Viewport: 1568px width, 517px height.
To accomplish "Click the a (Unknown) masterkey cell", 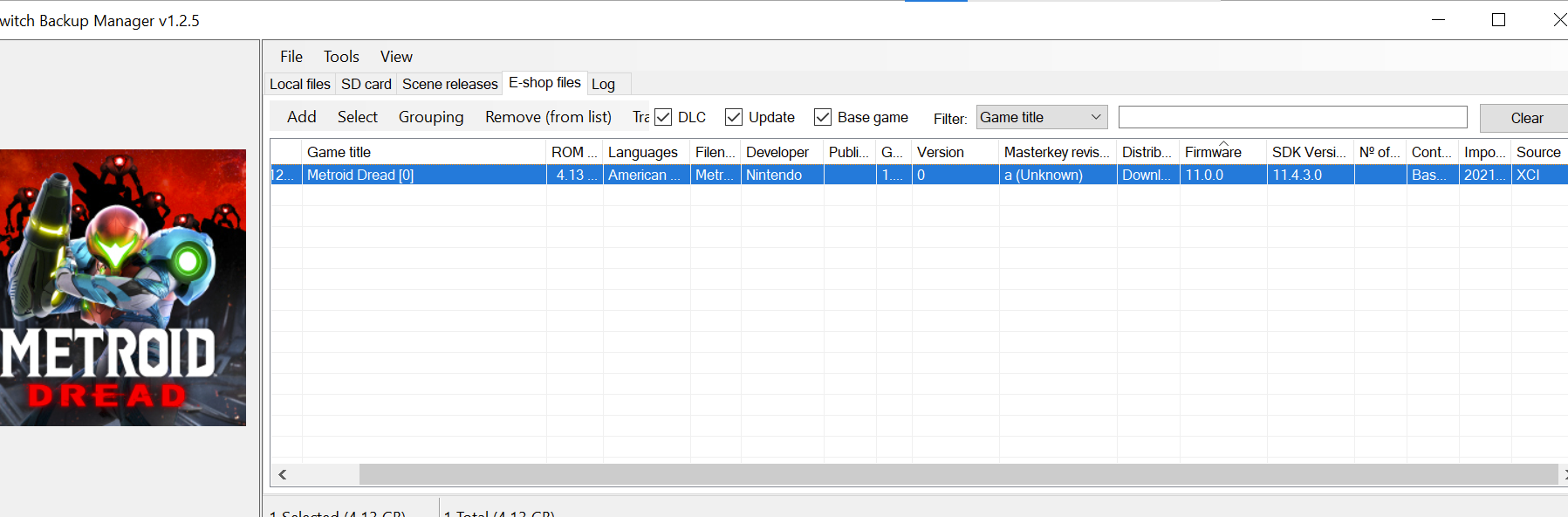I will 1058,175.
